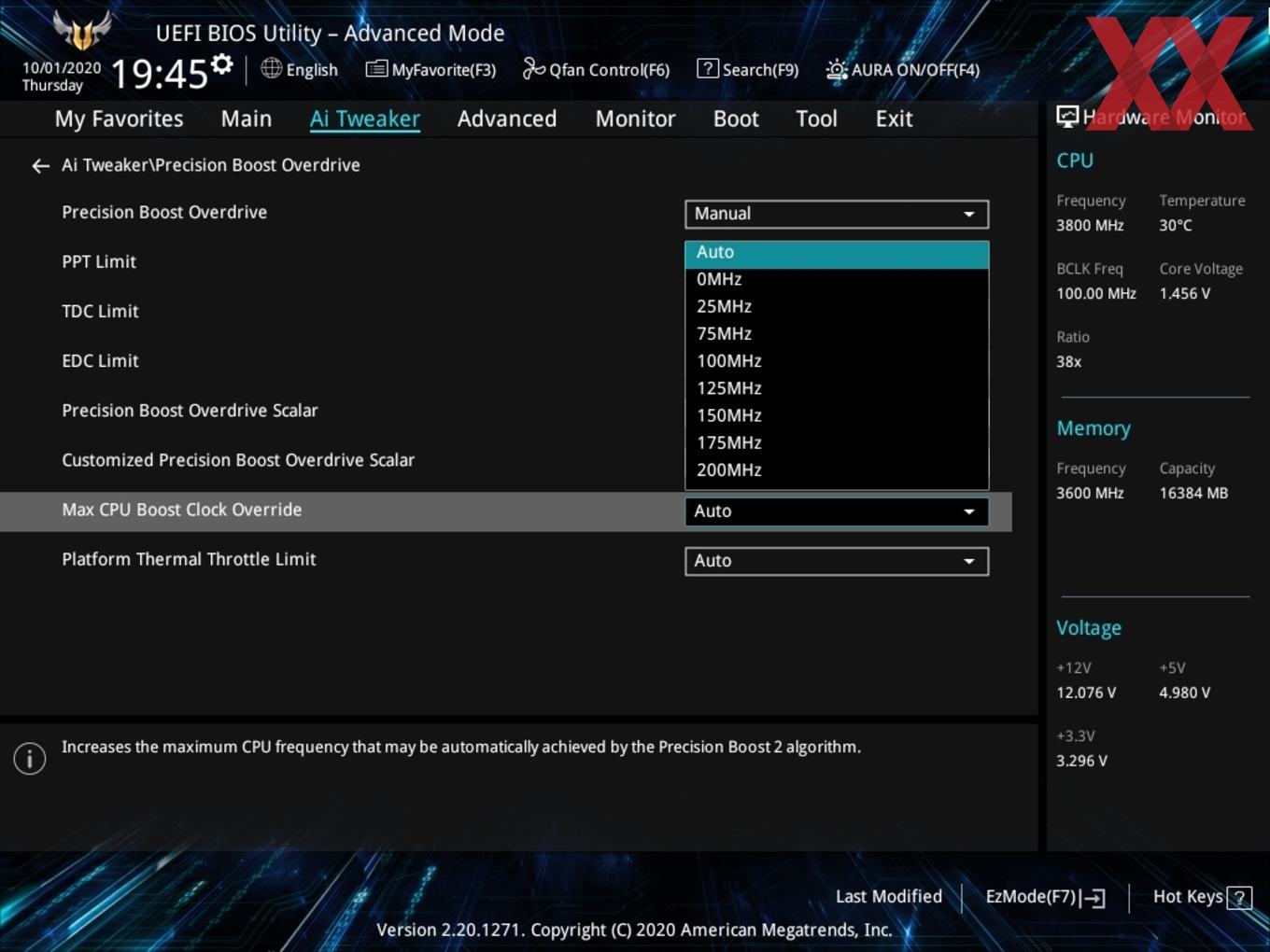
Task: Pick 150MHz boost override option
Action: (x=837, y=415)
